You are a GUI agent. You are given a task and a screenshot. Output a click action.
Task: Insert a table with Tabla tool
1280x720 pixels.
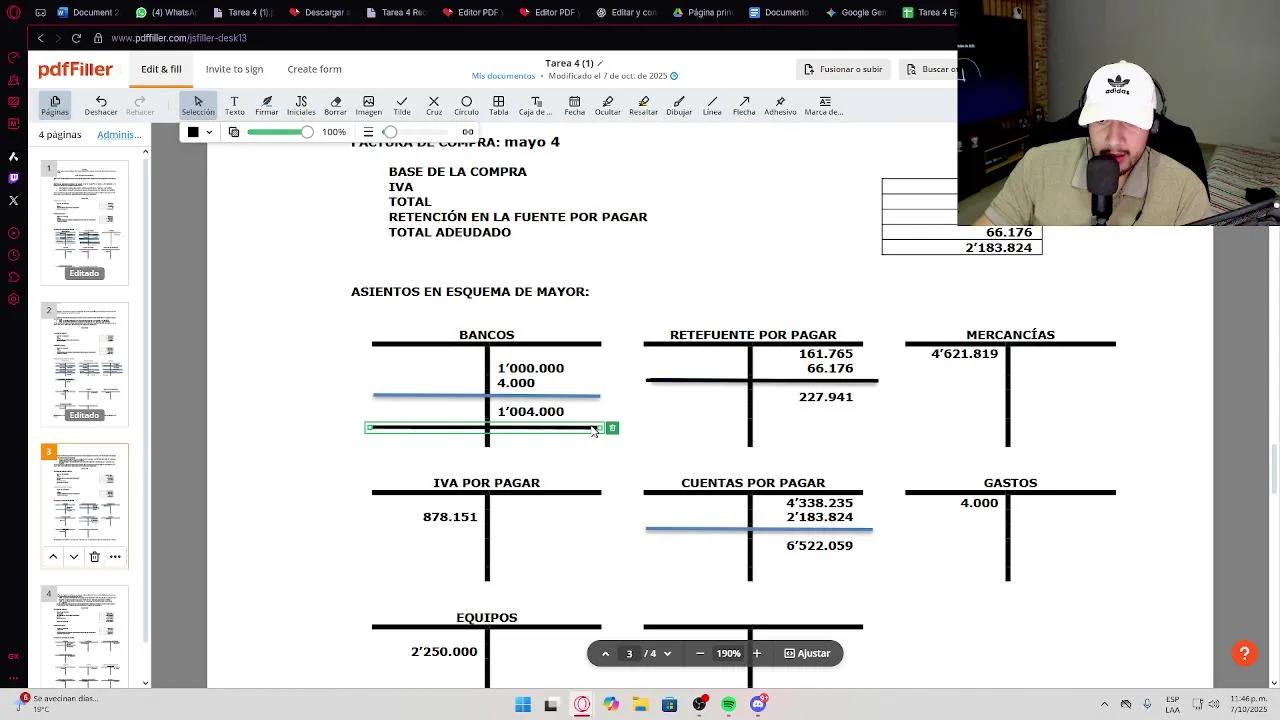[x=498, y=105]
